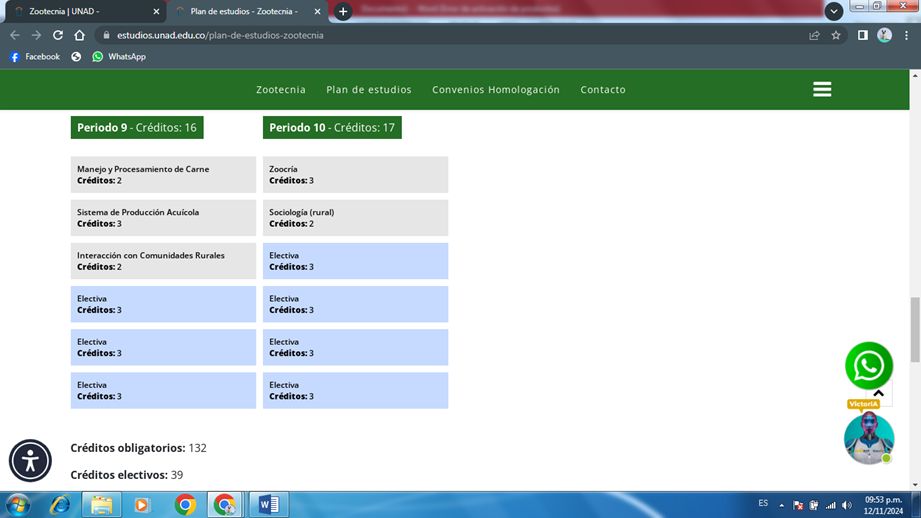Viewport: 921px width, 518px height.
Task: Open the Word icon in the taskbar
Action: [268, 505]
